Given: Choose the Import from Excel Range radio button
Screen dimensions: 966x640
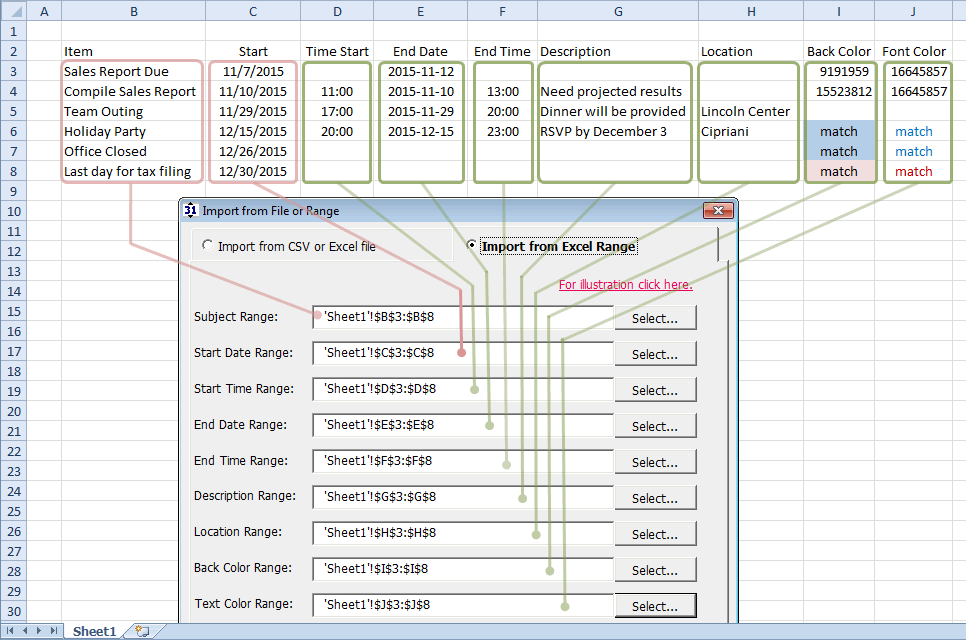Looking at the screenshot, I should pos(472,246).
